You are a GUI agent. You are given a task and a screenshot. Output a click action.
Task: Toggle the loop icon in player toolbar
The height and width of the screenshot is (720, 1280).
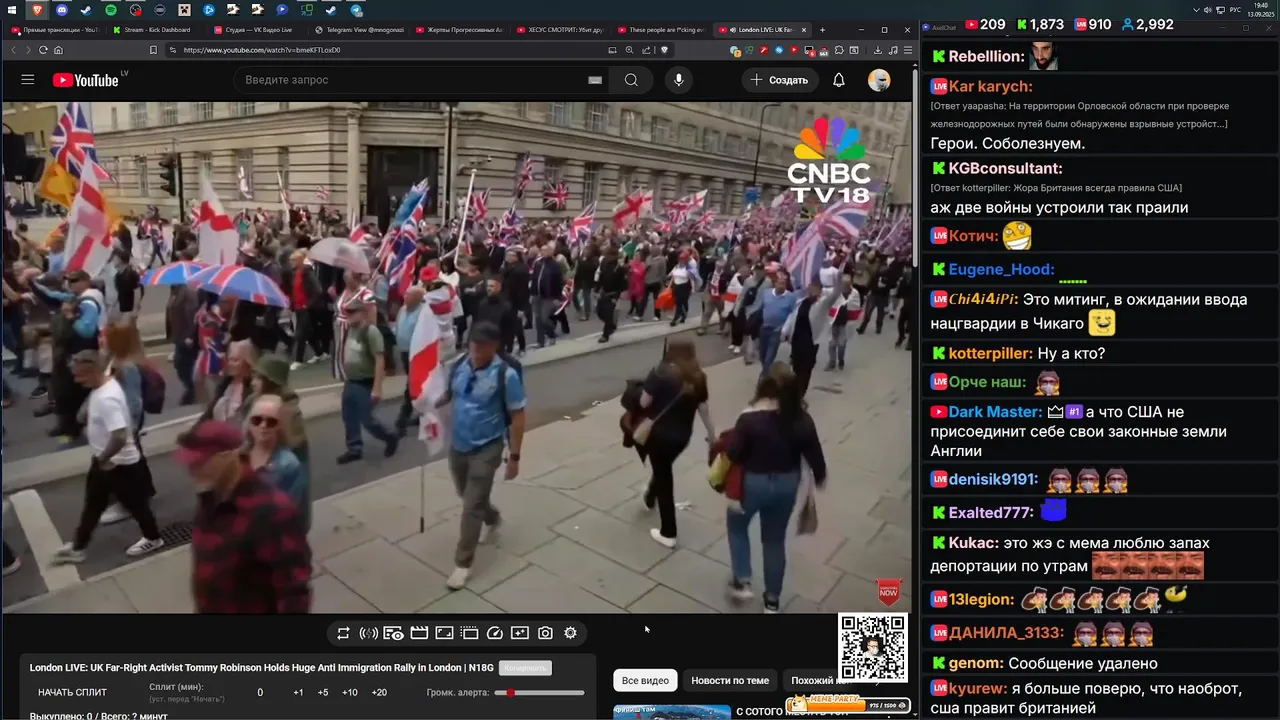tap(343, 633)
